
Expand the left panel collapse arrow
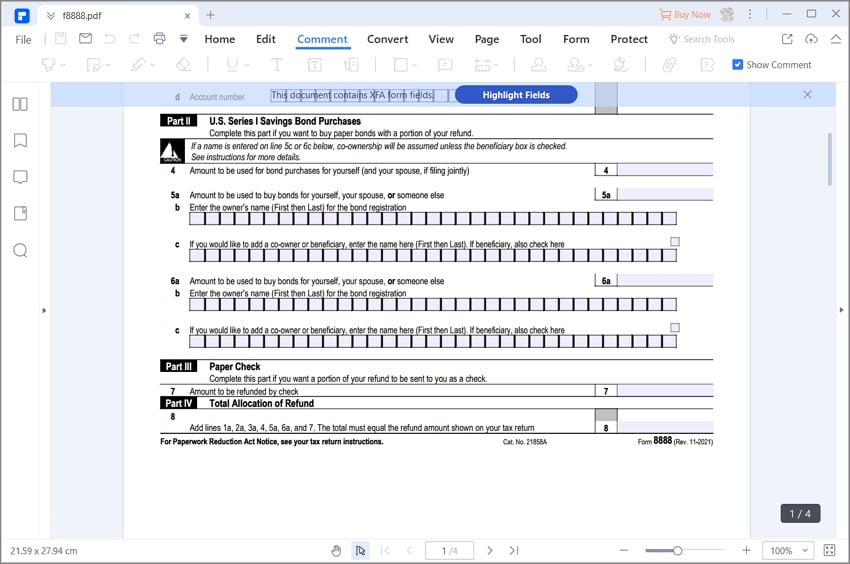[x=43, y=311]
